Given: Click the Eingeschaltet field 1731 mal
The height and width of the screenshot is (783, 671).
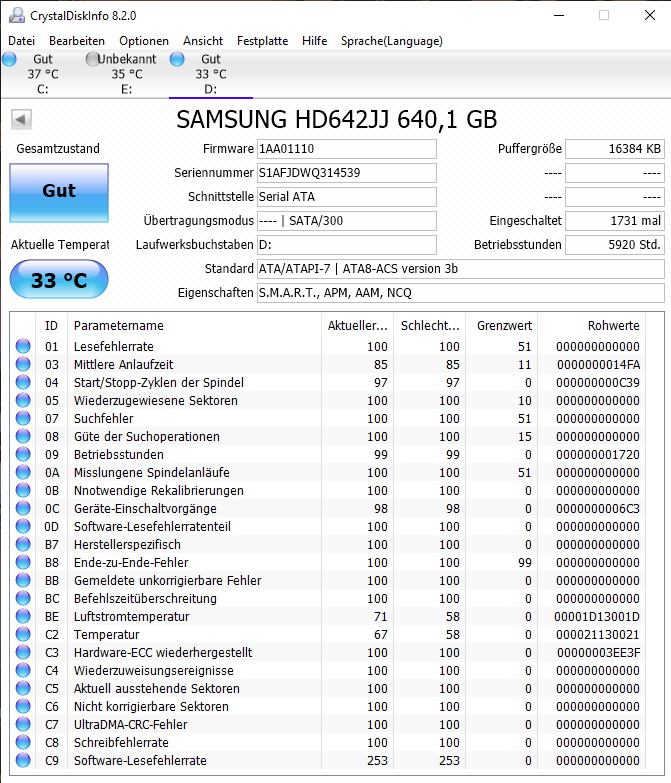Looking at the screenshot, I should 615,221.
